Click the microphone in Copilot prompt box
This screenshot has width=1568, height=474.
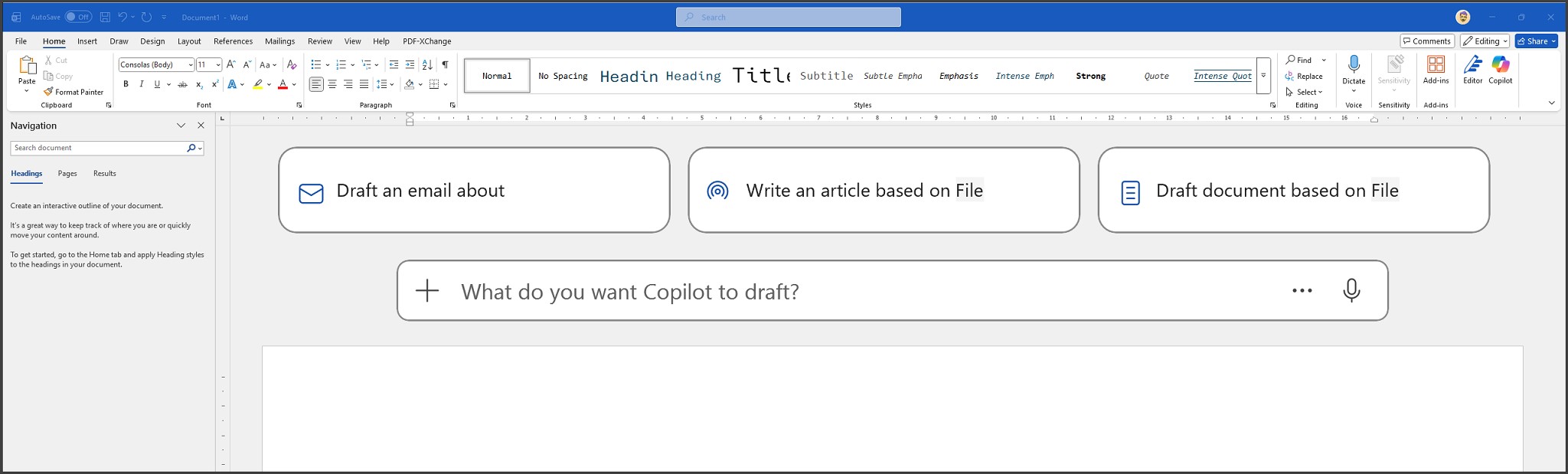(1351, 291)
